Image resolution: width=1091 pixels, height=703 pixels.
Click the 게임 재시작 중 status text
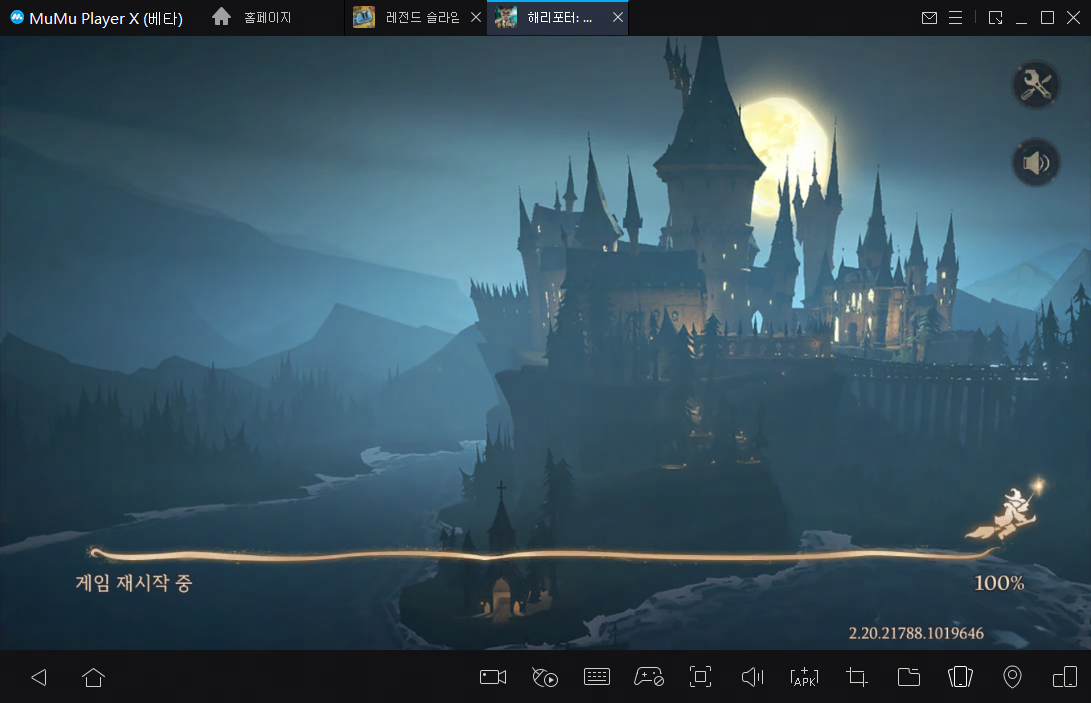click(x=134, y=583)
